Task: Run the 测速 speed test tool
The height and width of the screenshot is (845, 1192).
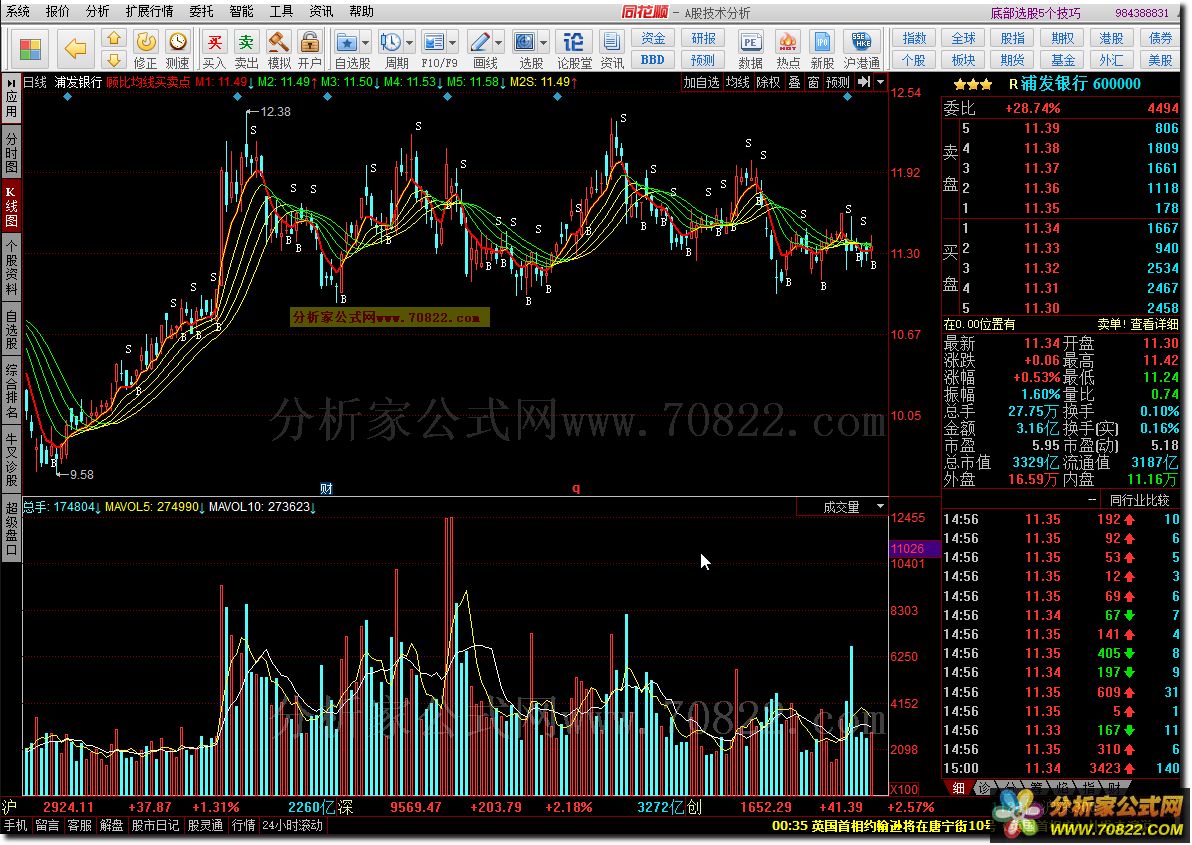Action: pos(177,50)
